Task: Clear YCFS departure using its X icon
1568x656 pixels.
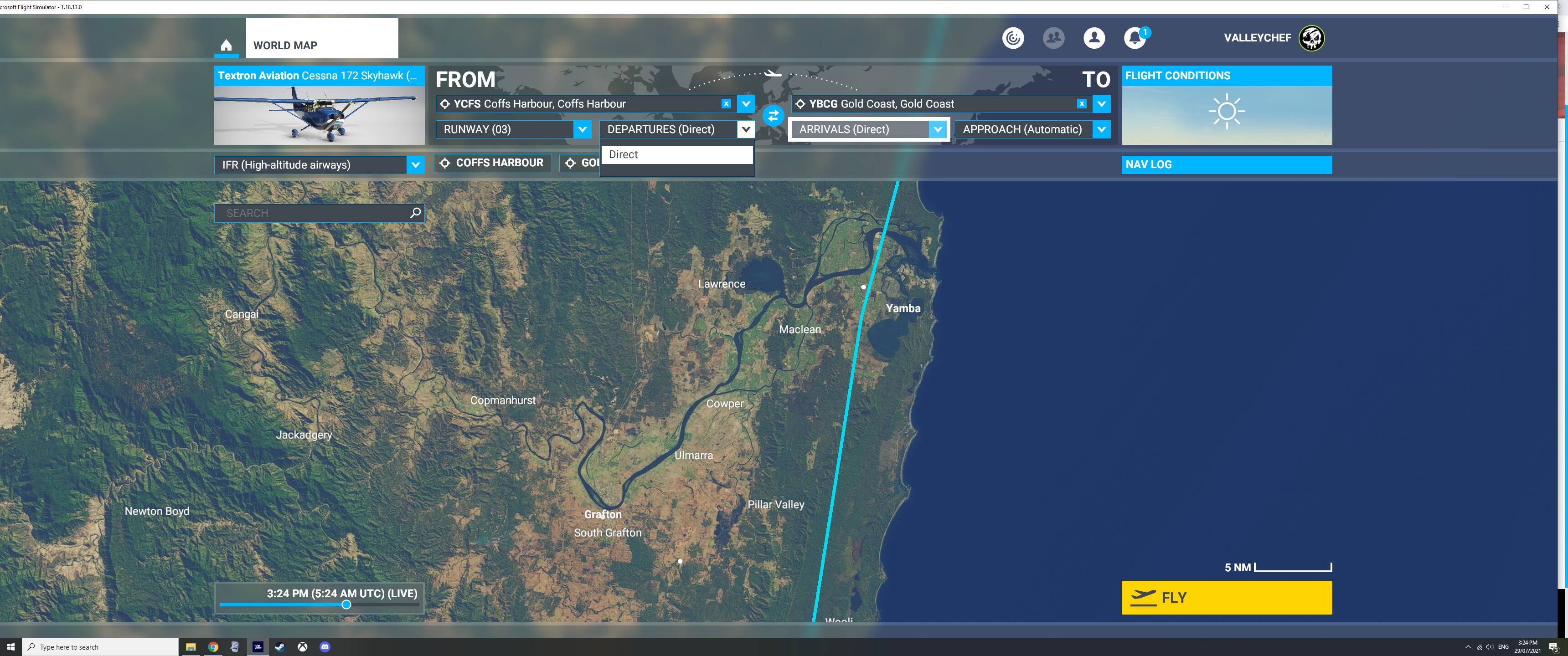Action: (x=726, y=103)
